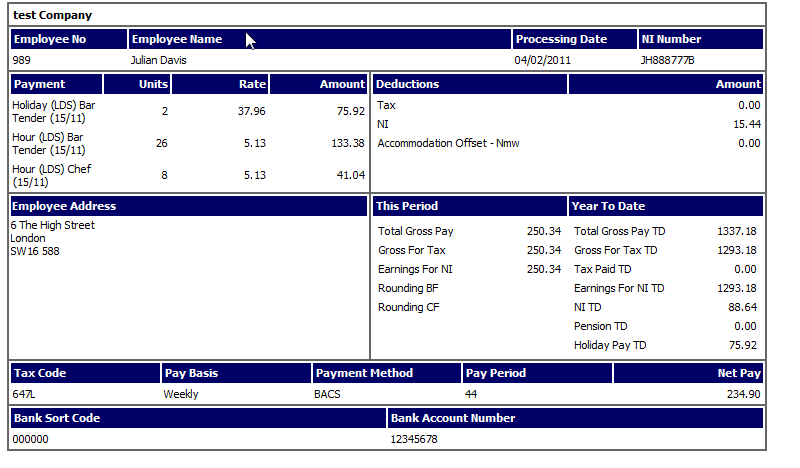Select the Employee No header
This screenshot has height=468, width=800.
[69, 39]
